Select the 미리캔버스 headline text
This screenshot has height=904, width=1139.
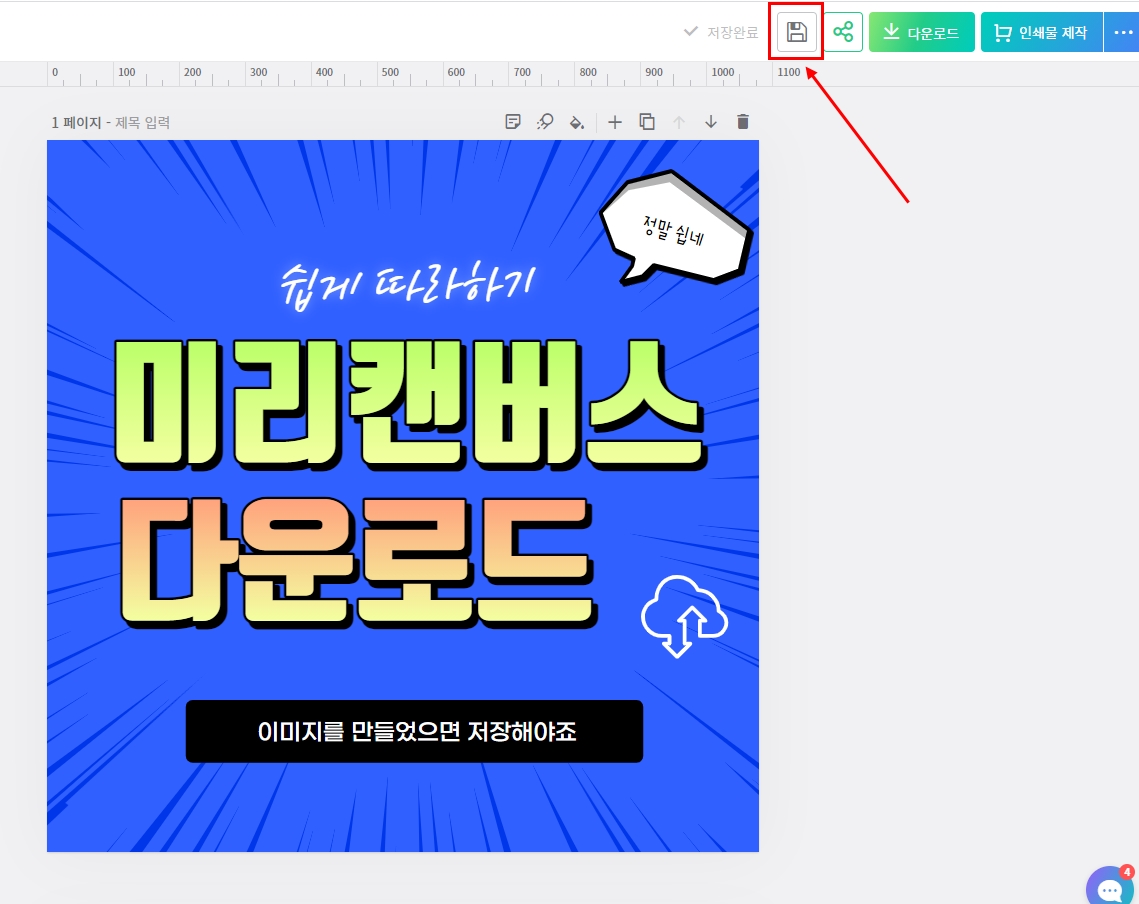point(409,404)
